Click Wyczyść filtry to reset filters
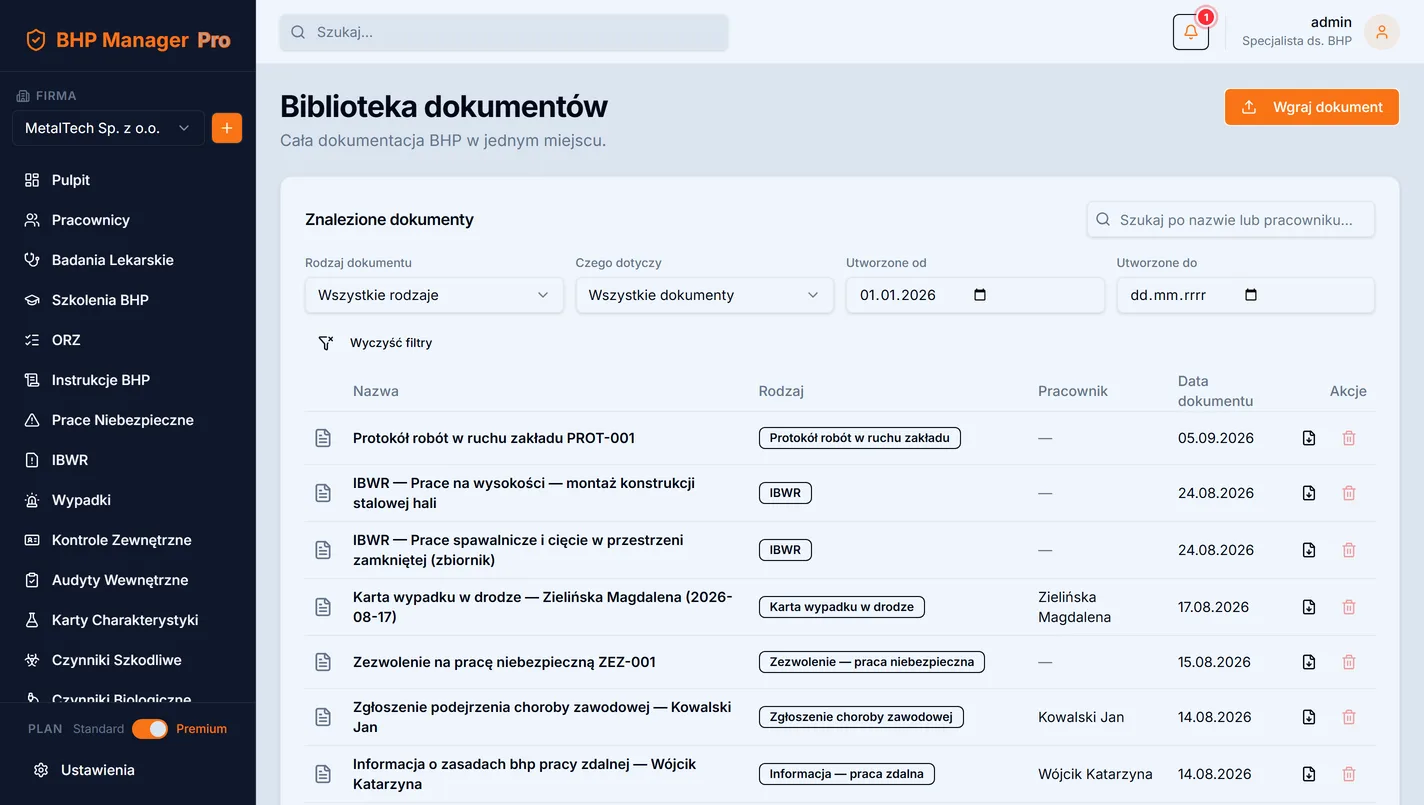 pos(391,343)
